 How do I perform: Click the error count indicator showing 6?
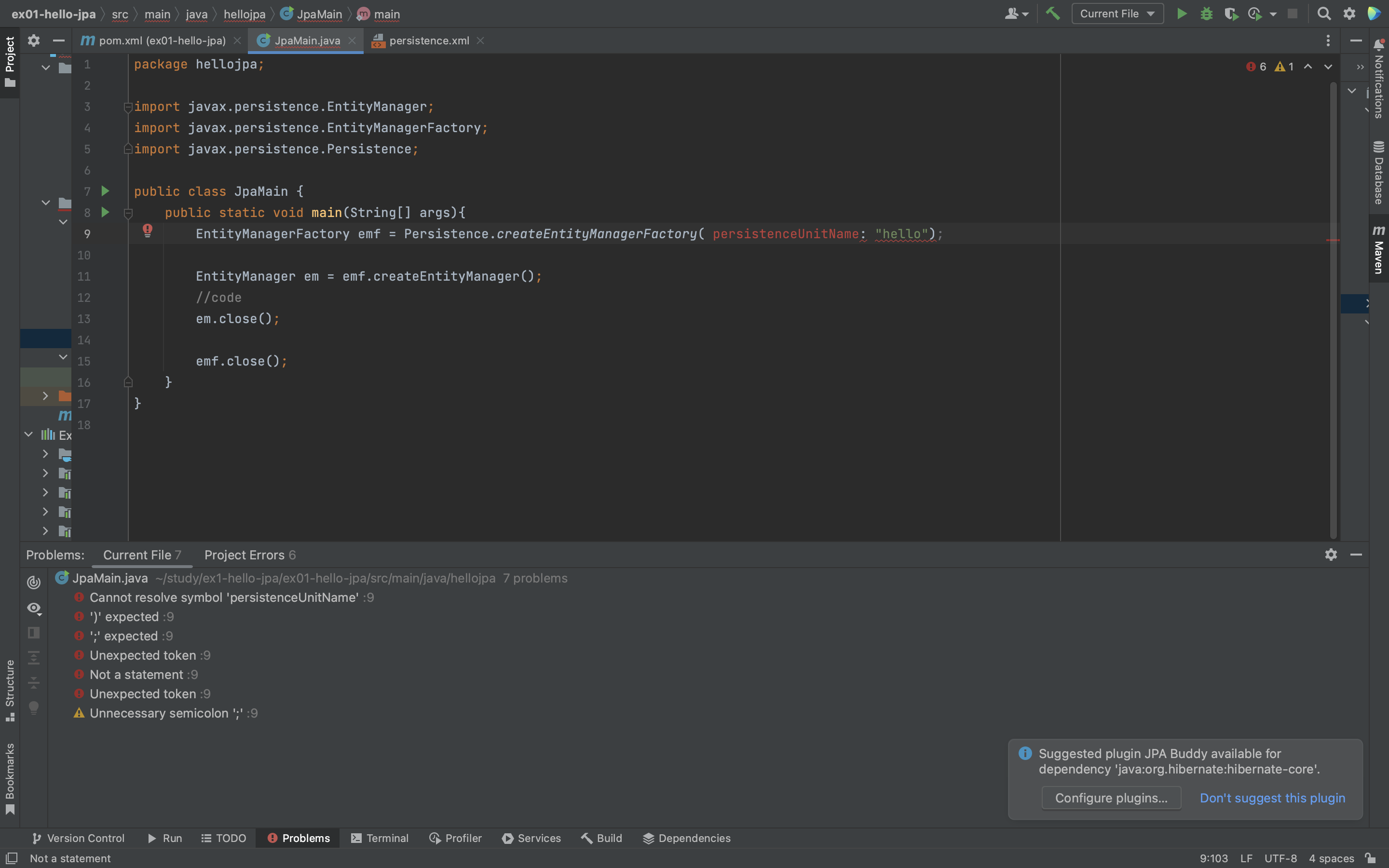coord(1256,67)
